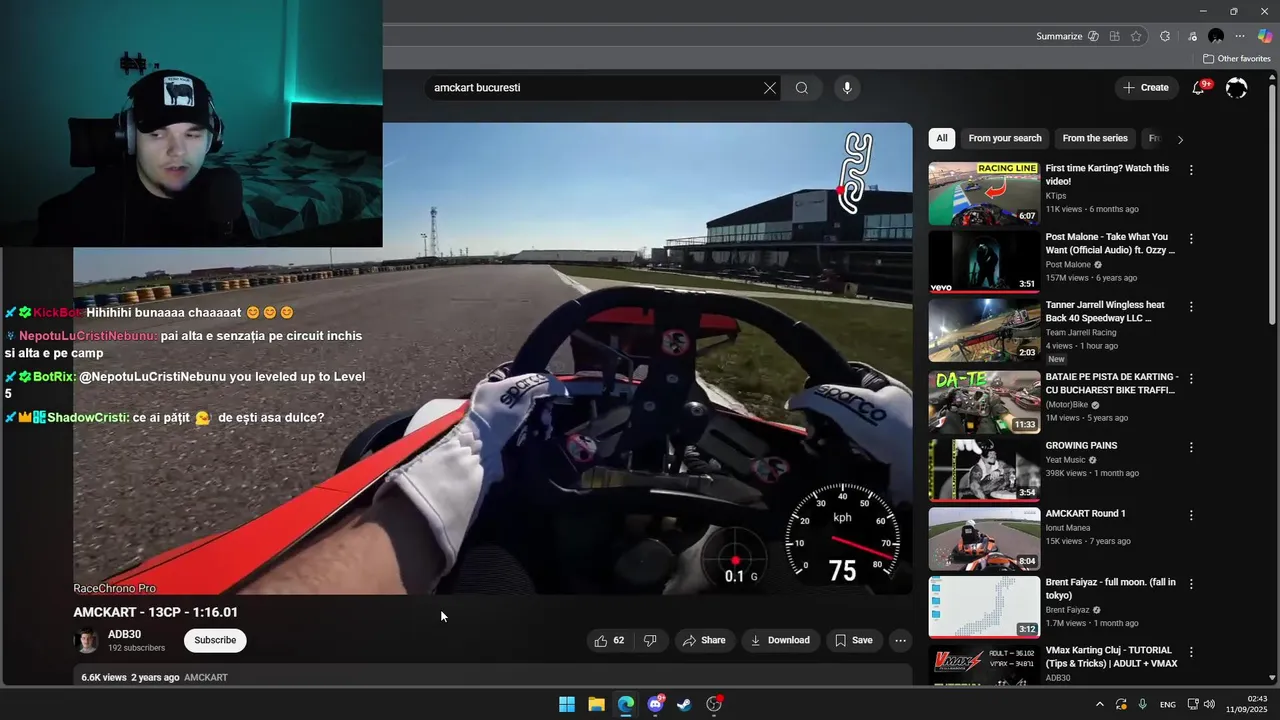Open options menu for Tanner Jarrell video

pyautogui.click(x=1191, y=307)
